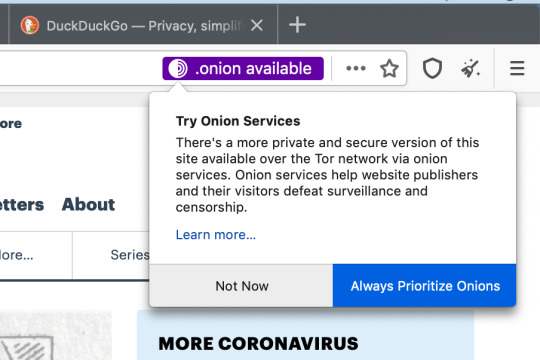The width and height of the screenshot is (540, 360).
Task: Open the shield security level icon
Action: pyautogui.click(x=432, y=68)
